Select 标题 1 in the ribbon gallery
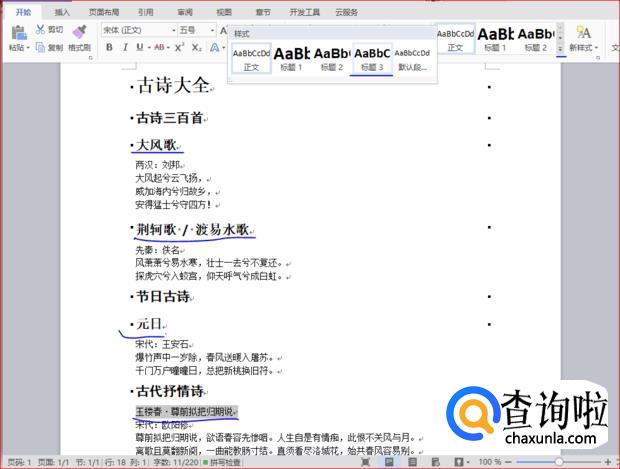 point(495,40)
